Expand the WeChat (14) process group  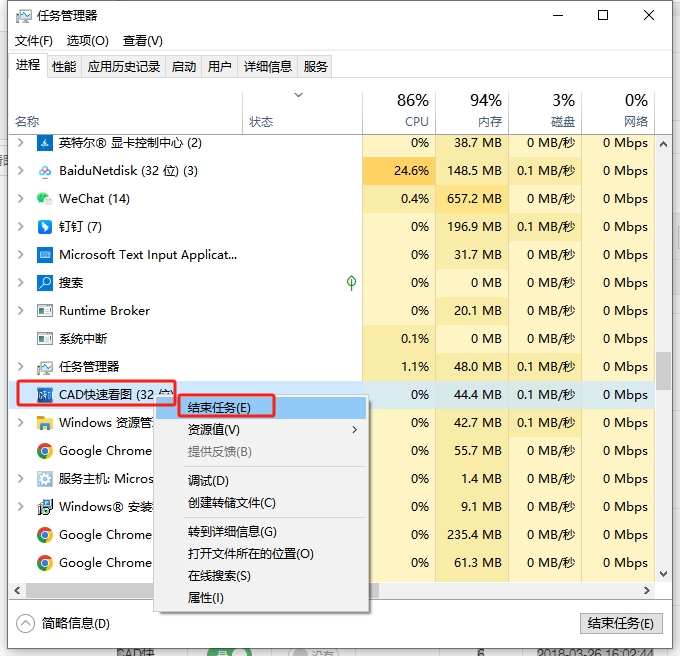[x=21, y=199]
